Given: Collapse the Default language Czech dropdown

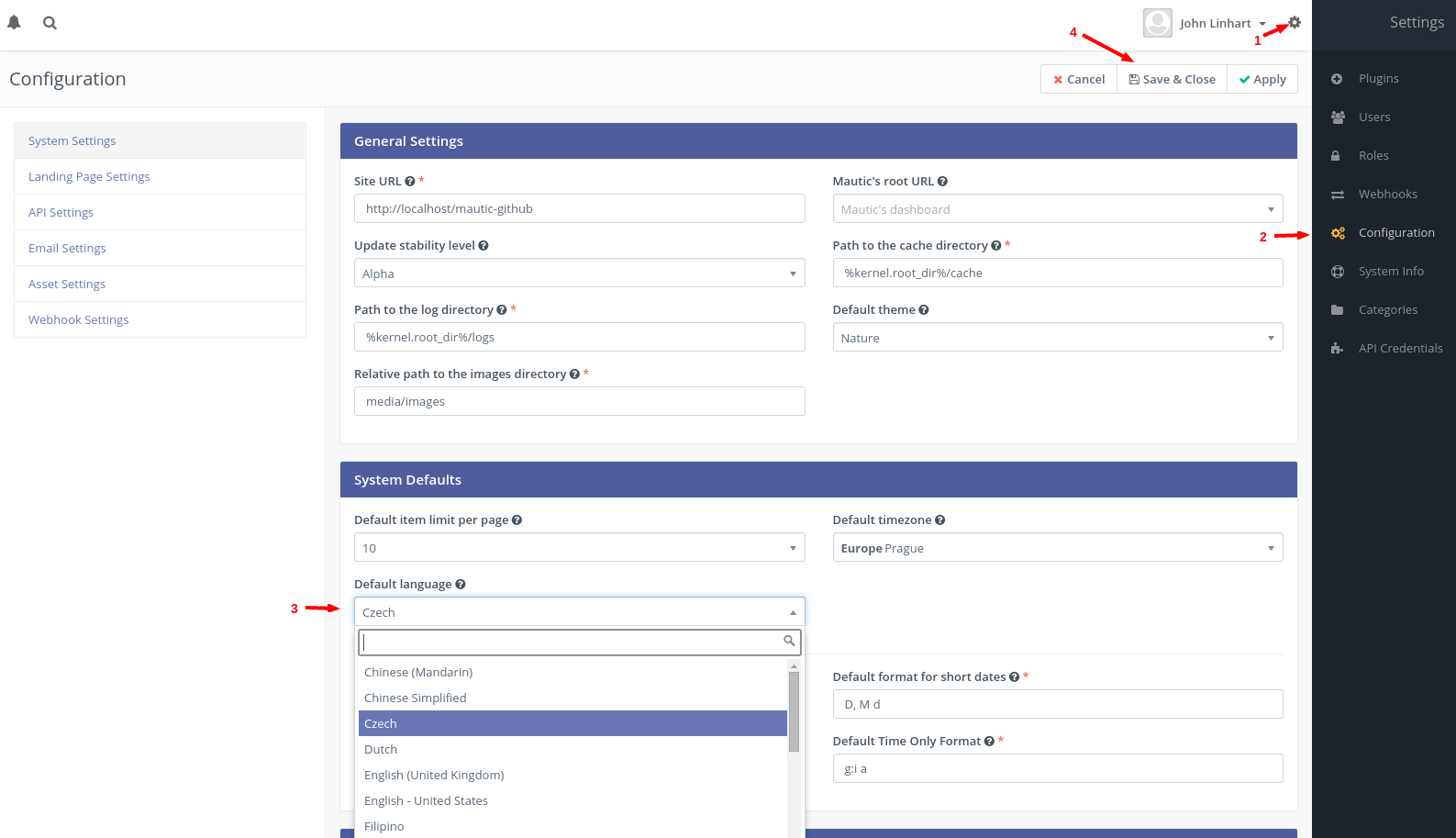Looking at the screenshot, I should tap(580, 612).
